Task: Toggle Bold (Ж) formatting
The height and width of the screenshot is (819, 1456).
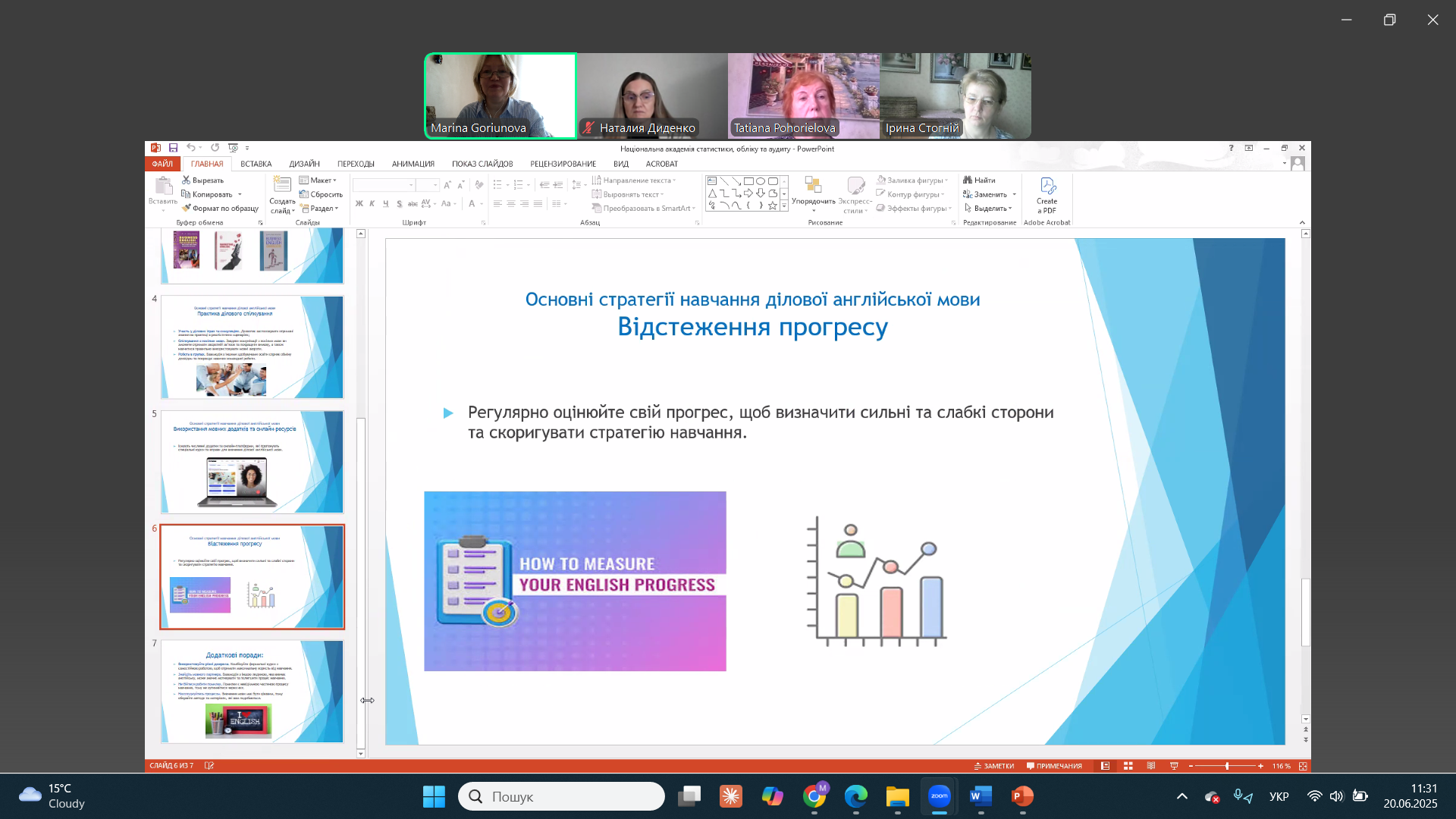Action: tap(359, 204)
